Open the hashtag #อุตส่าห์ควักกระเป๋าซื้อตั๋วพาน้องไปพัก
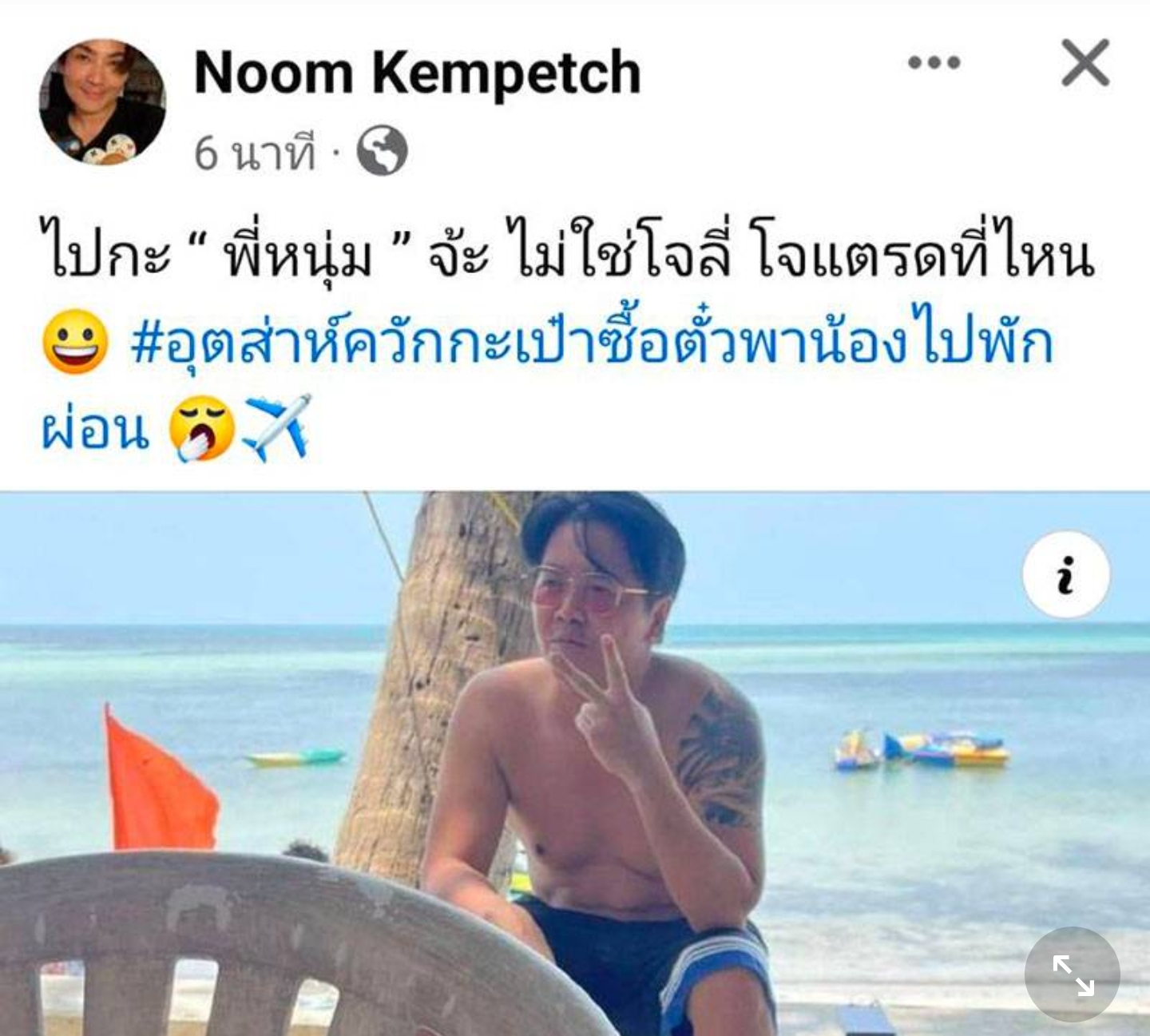The height and width of the screenshot is (1036, 1150). (x=592, y=342)
